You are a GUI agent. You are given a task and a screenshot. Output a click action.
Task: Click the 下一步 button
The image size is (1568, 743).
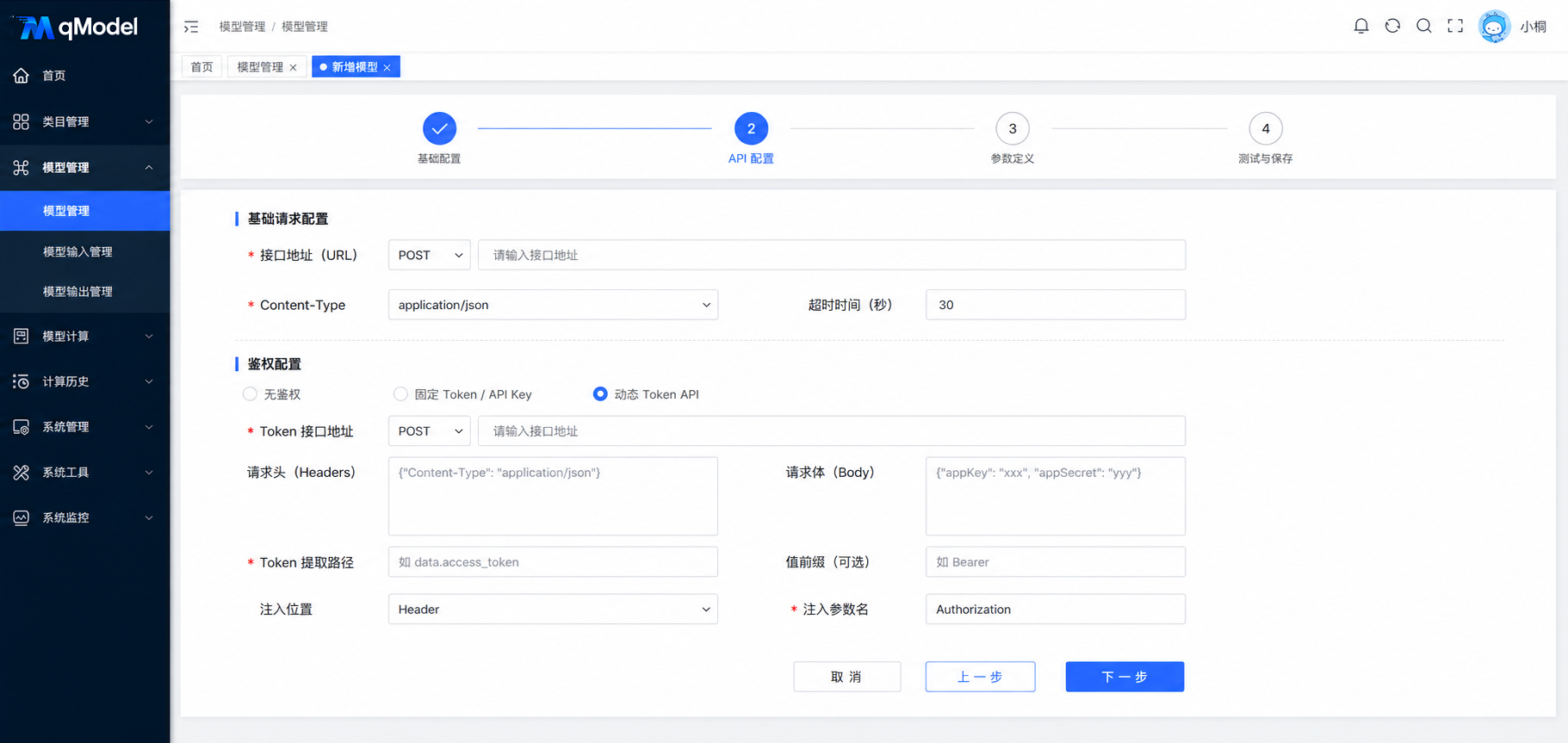(1125, 677)
